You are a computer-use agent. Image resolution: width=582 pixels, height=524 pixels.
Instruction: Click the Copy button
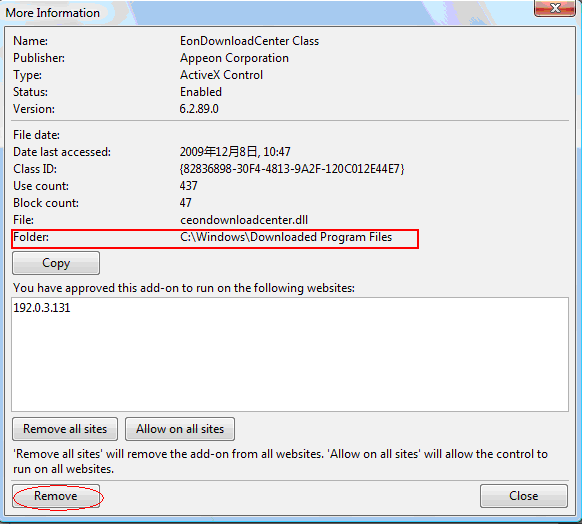(56, 263)
